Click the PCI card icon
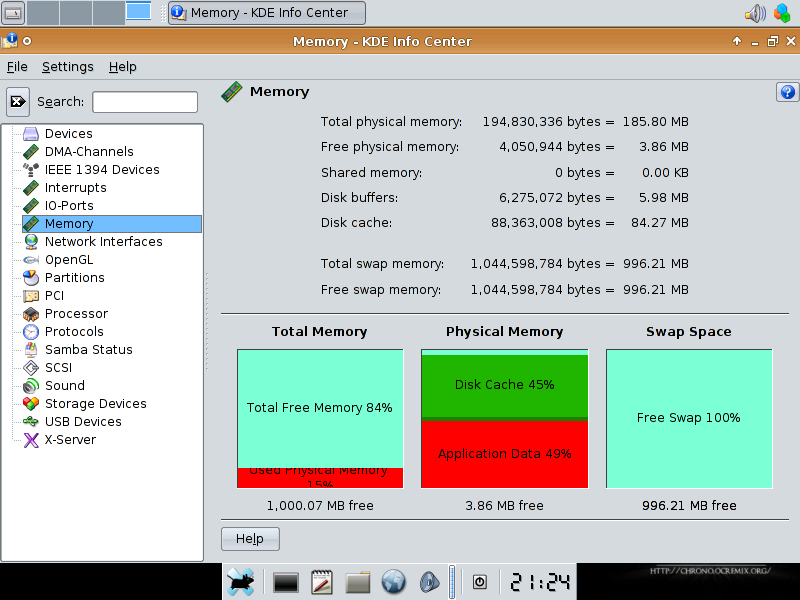The height and width of the screenshot is (600, 800). tap(31, 296)
